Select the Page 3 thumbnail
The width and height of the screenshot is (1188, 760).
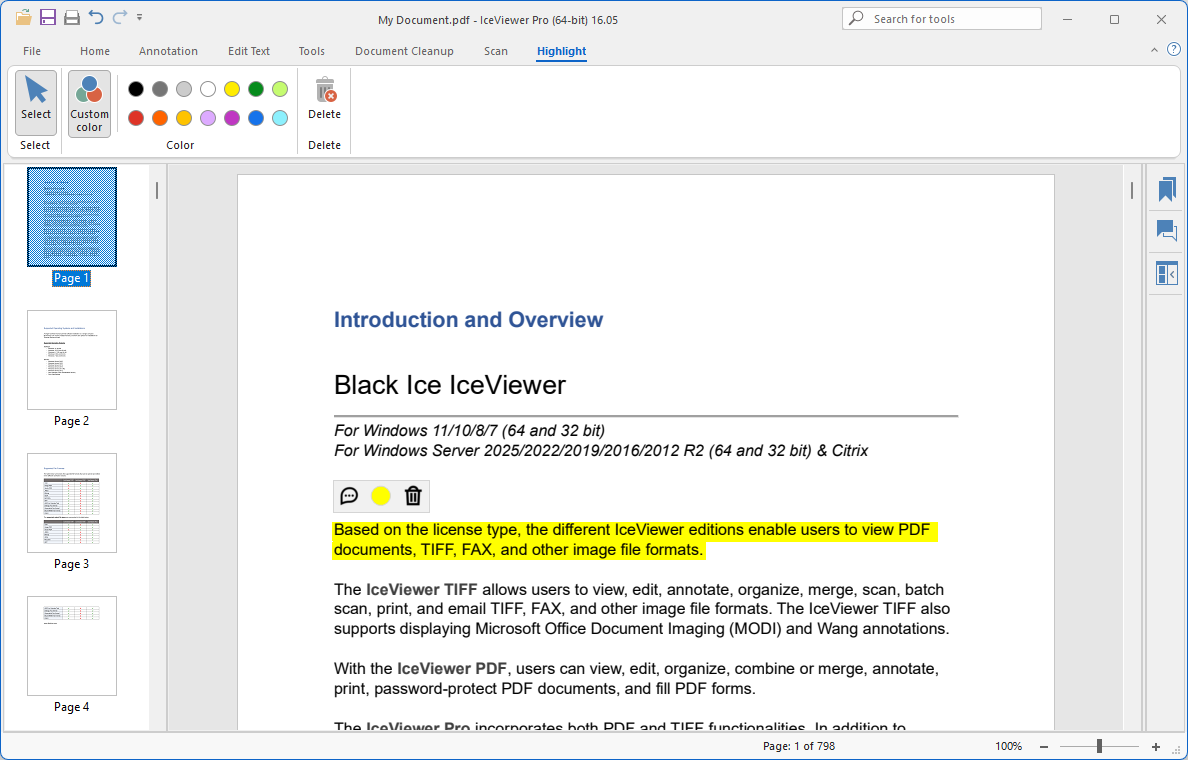coord(72,503)
